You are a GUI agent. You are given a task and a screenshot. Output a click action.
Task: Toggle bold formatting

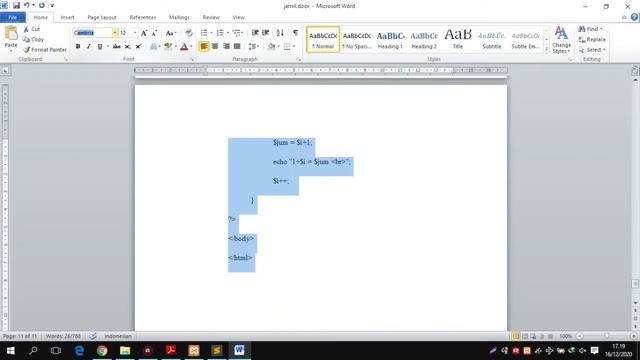click(x=78, y=47)
